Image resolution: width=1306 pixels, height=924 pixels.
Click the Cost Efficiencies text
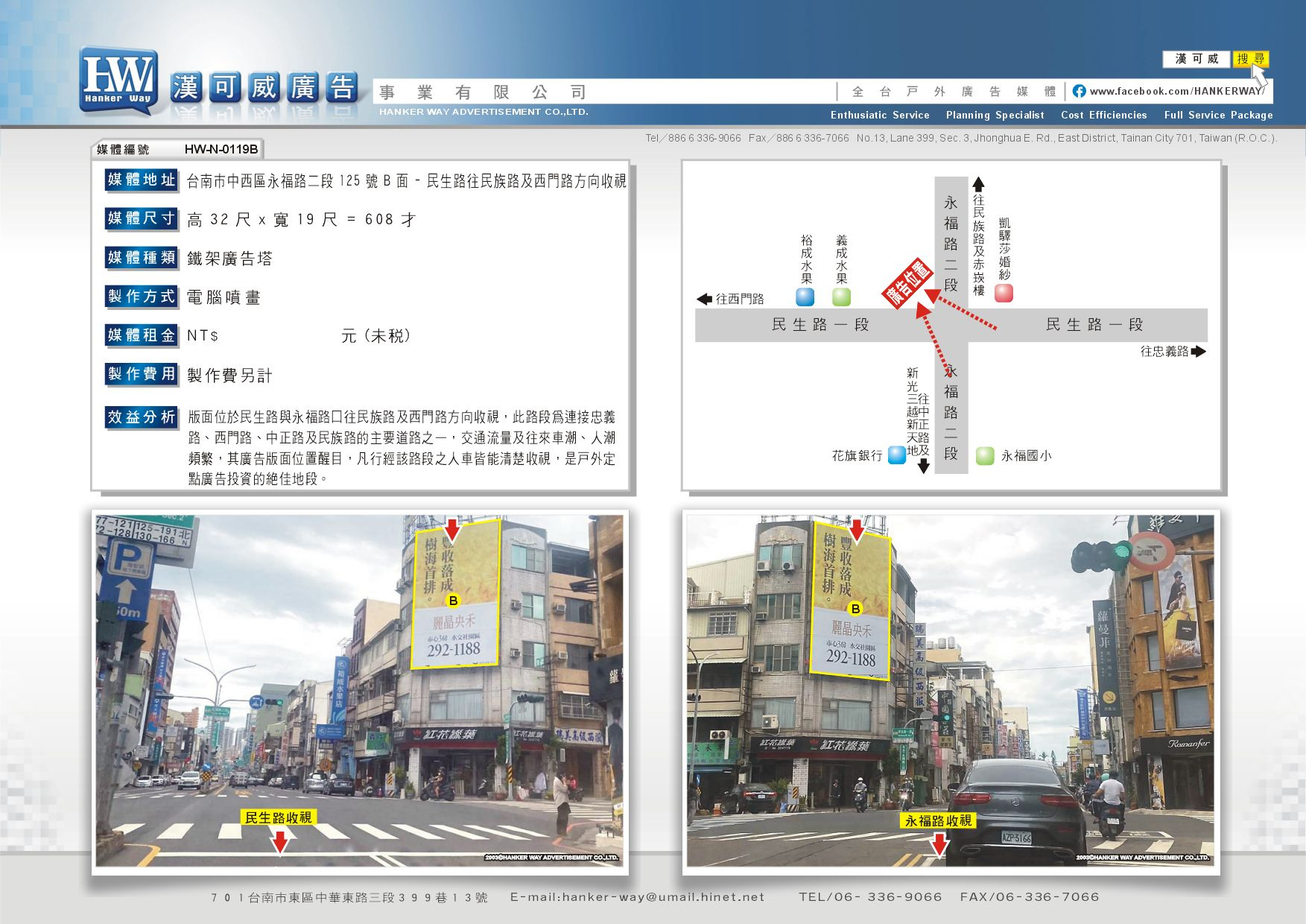click(1103, 115)
